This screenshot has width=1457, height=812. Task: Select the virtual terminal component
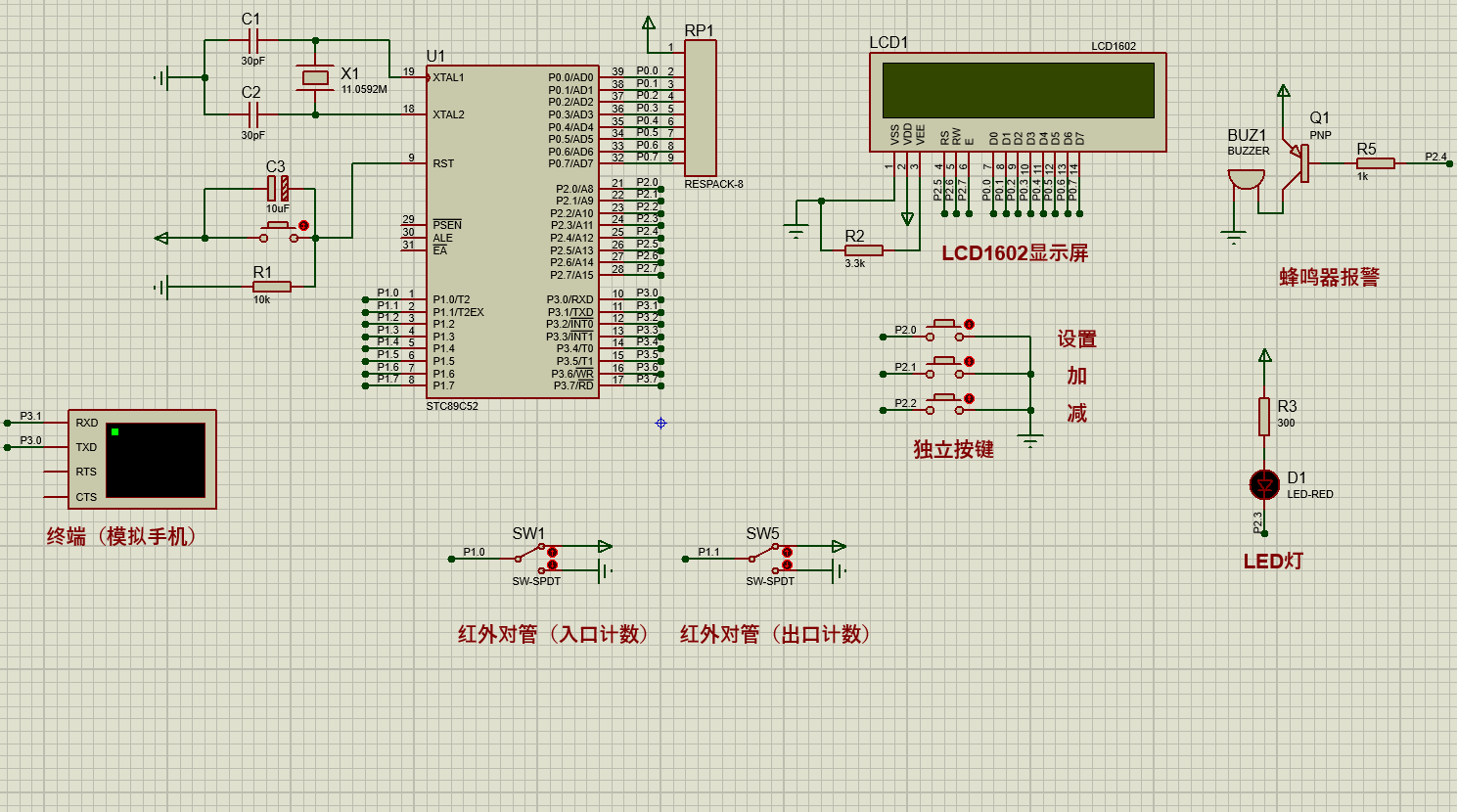(155, 460)
